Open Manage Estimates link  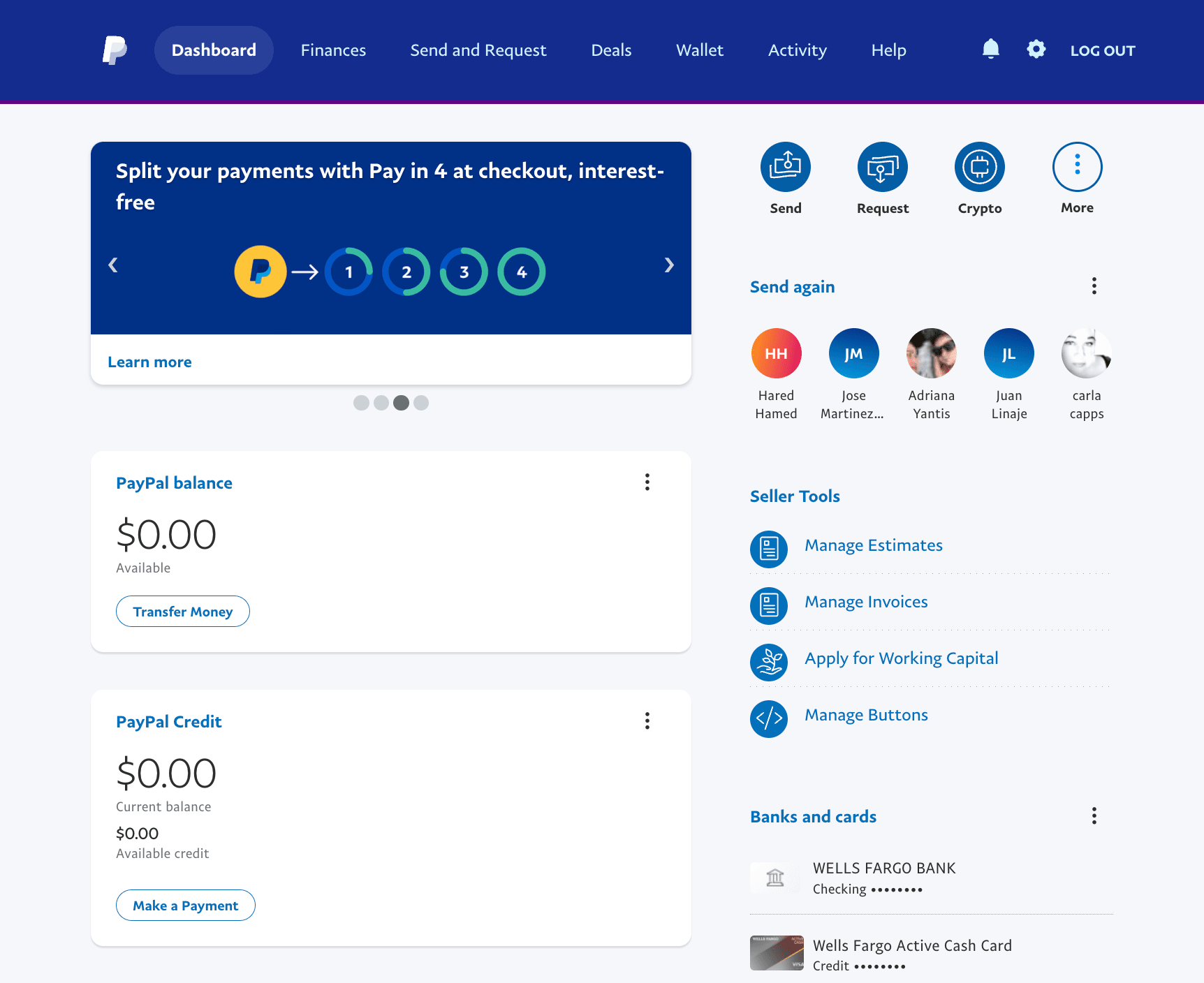874,545
